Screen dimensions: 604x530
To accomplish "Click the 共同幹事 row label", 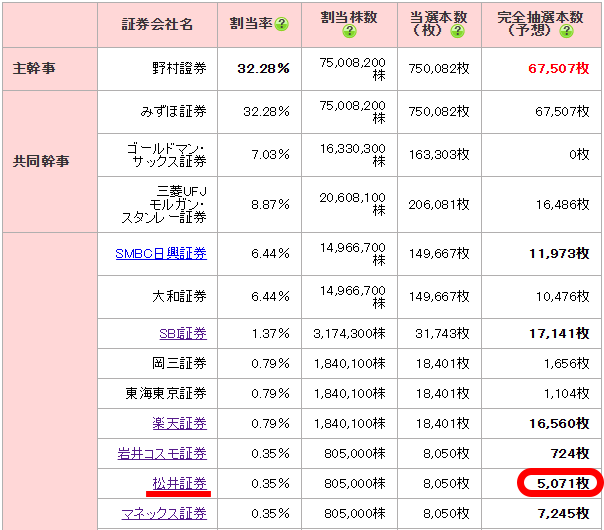I will coord(41,161).
